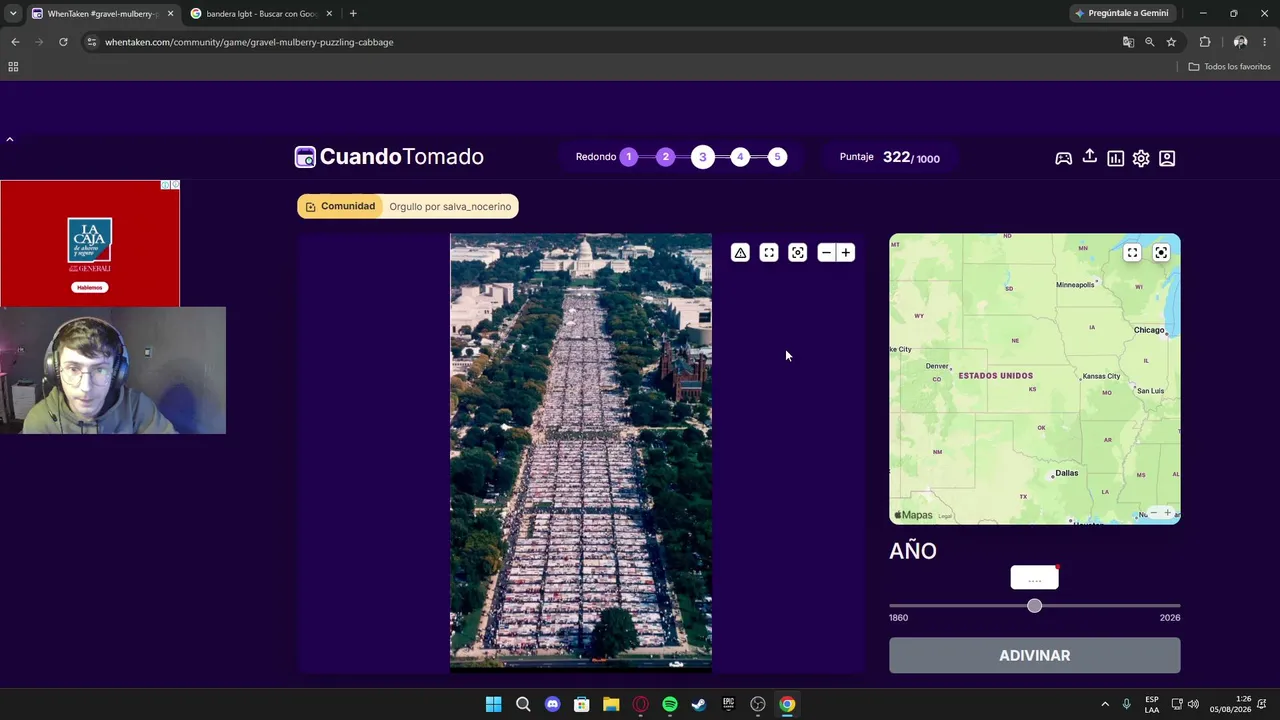Switch the ESP LAA keyboard language
Screen dimensions: 1280x720
click(x=1152, y=704)
